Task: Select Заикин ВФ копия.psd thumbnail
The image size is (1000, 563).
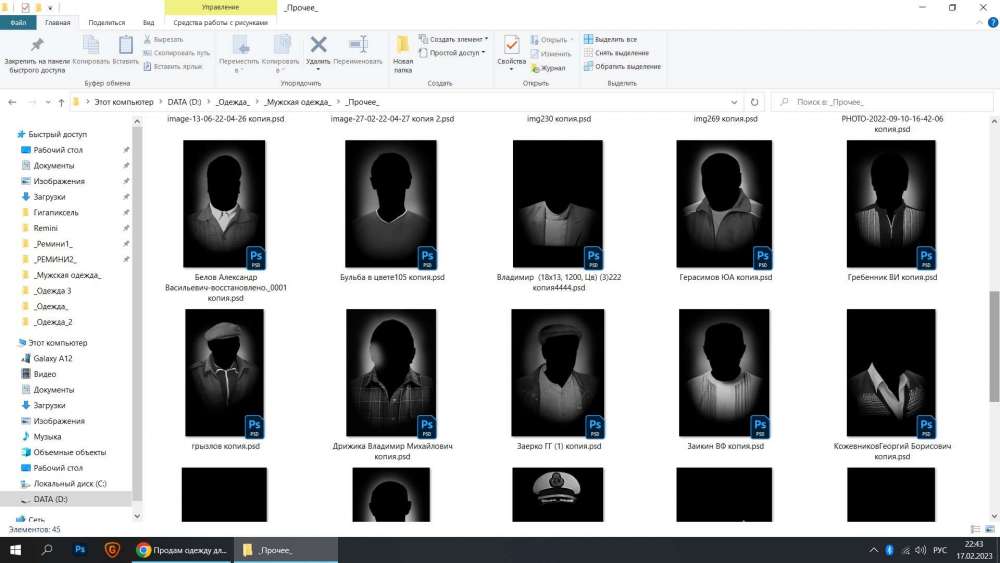Action: (x=724, y=373)
